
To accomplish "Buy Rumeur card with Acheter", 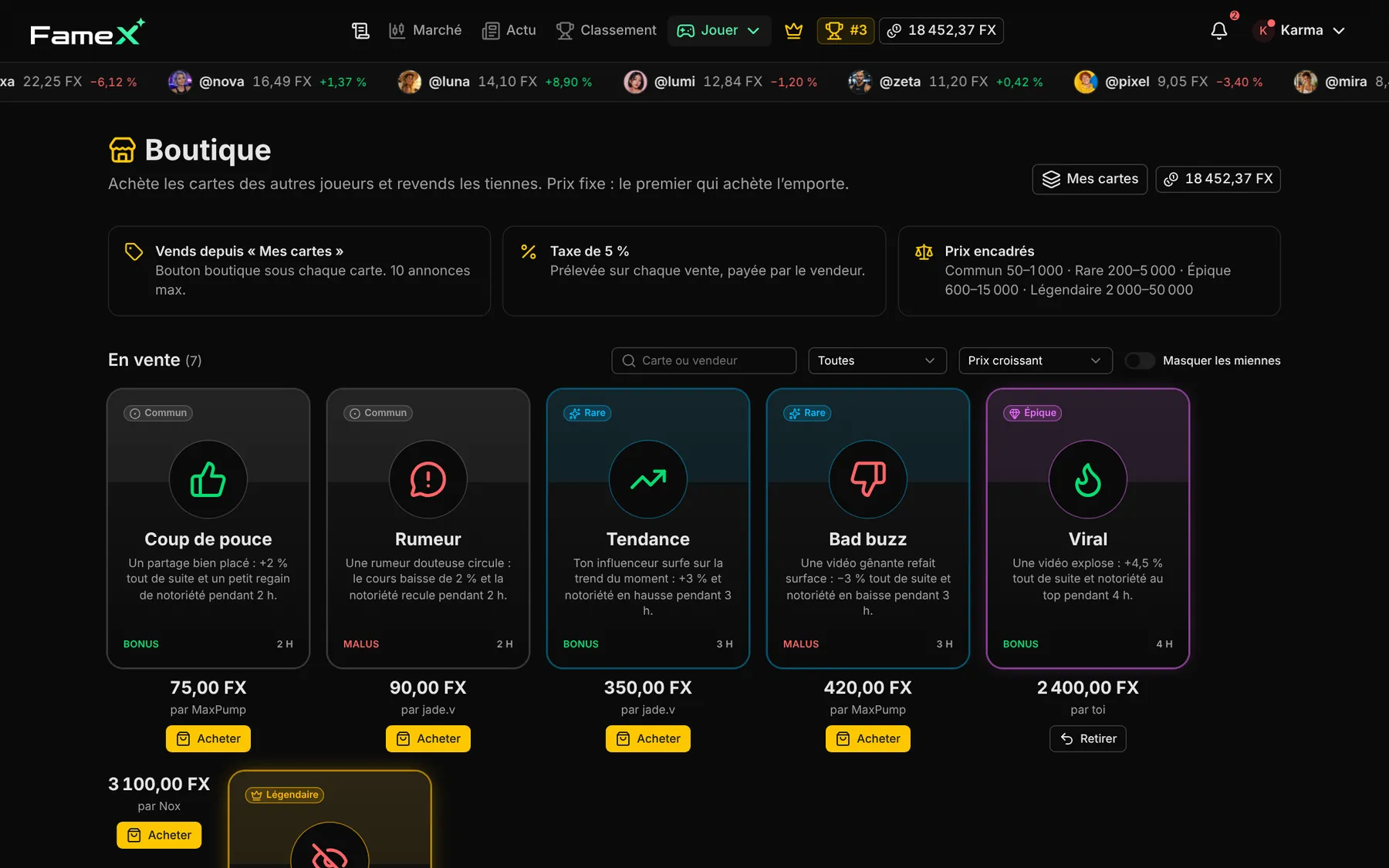I will click(428, 738).
